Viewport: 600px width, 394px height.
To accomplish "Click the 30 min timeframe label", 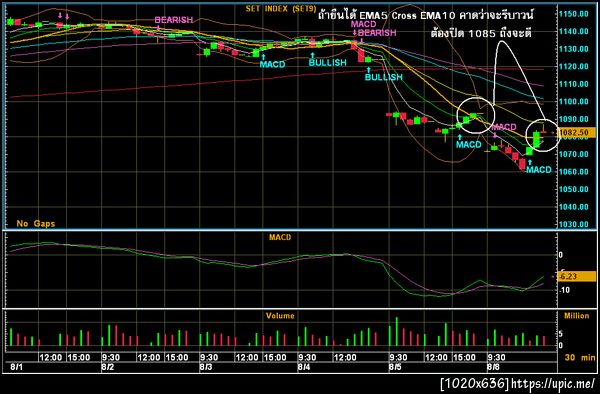I will coord(580,358).
